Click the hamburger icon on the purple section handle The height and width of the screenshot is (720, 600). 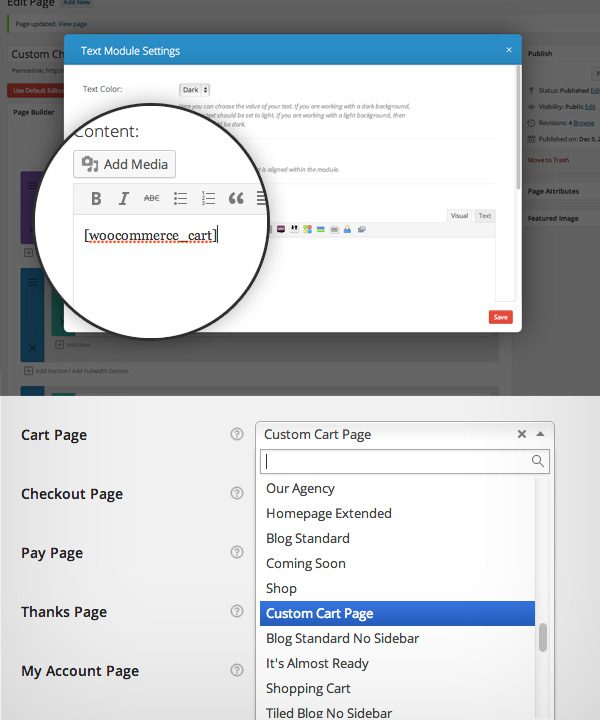(x=32, y=186)
